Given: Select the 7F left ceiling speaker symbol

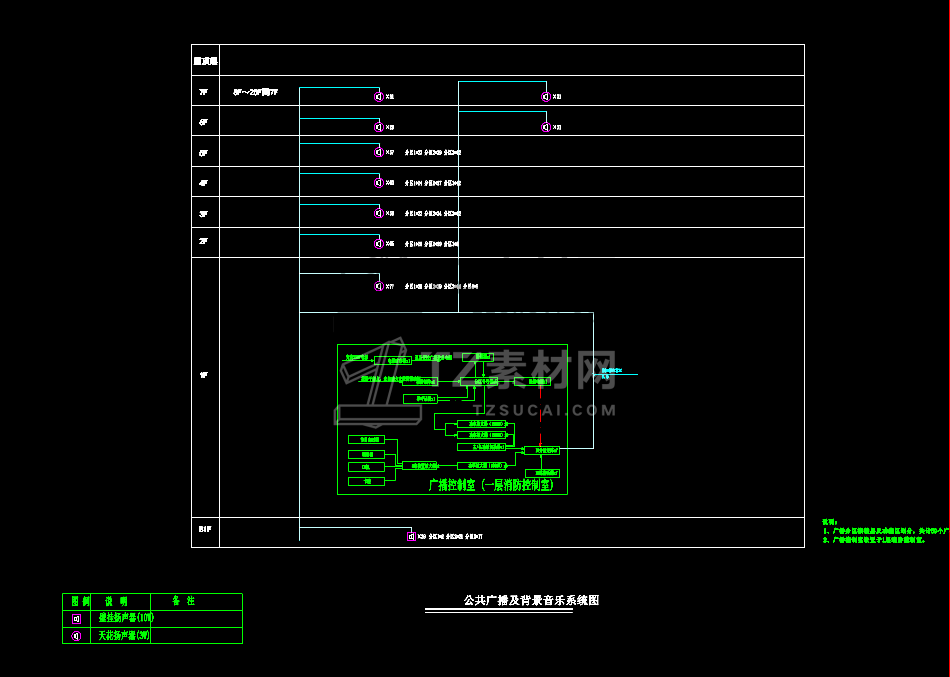Looking at the screenshot, I should tap(379, 96).
